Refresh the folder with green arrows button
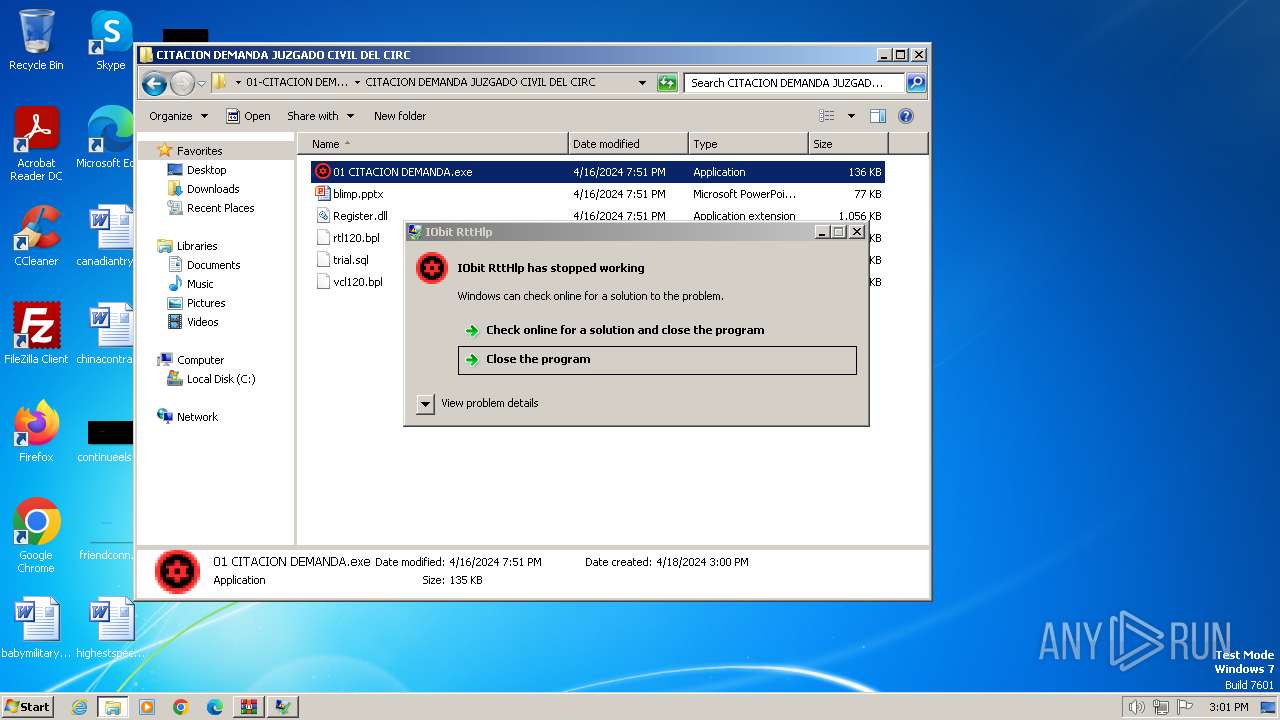The height and width of the screenshot is (720, 1280). pyautogui.click(x=667, y=83)
